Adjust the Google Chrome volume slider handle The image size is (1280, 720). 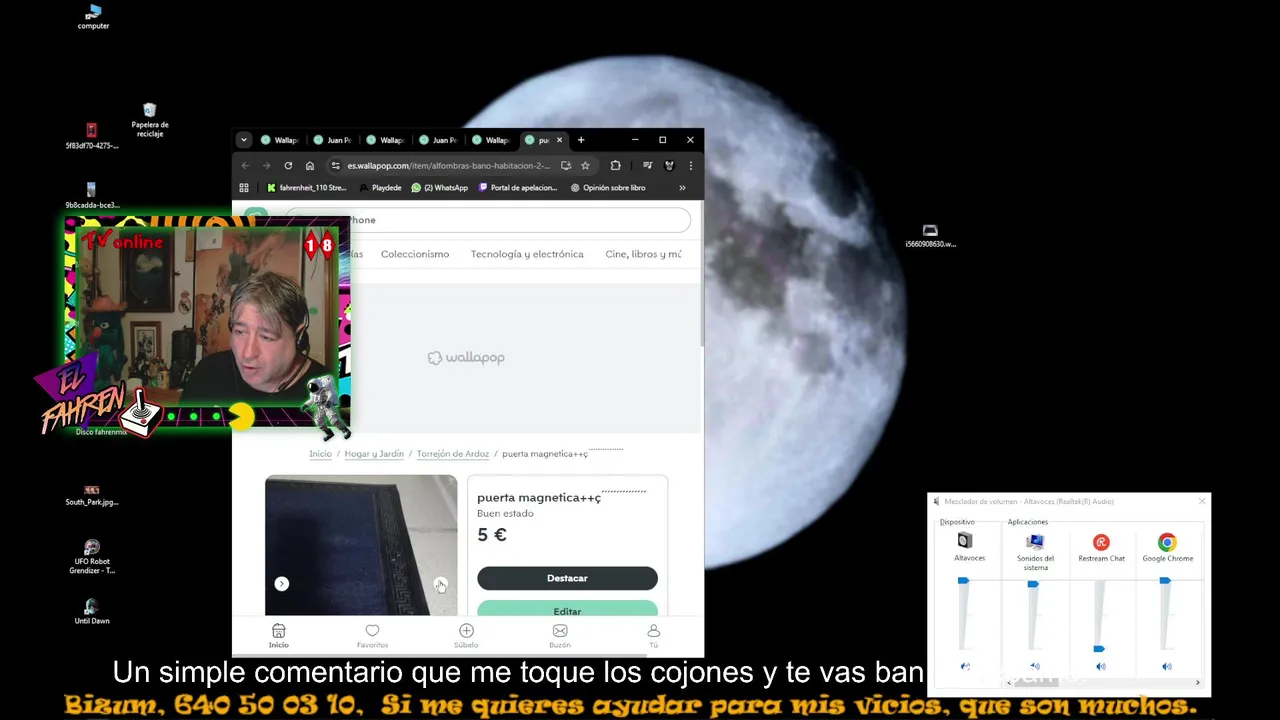click(1165, 581)
